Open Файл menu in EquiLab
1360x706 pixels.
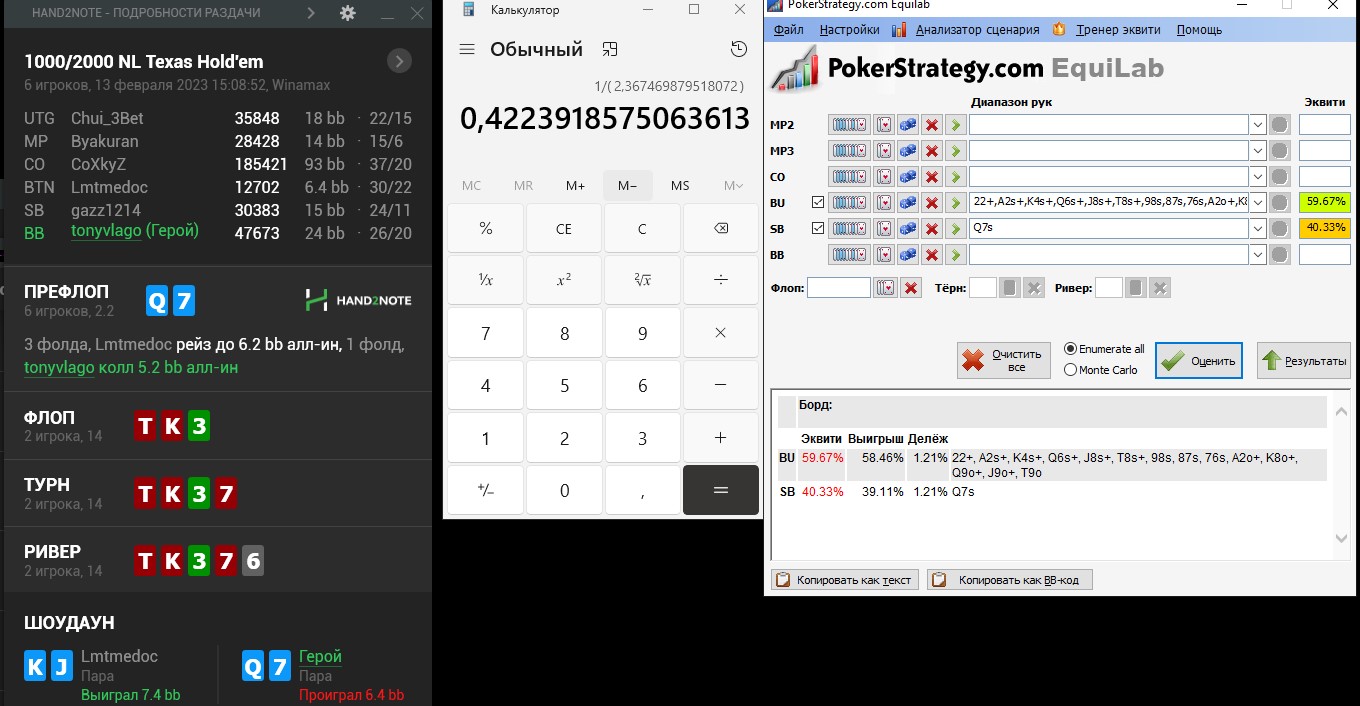coord(789,30)
